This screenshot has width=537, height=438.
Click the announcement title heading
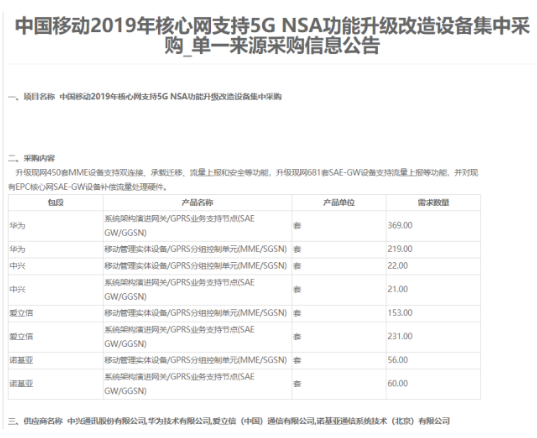tap(272, 35)
